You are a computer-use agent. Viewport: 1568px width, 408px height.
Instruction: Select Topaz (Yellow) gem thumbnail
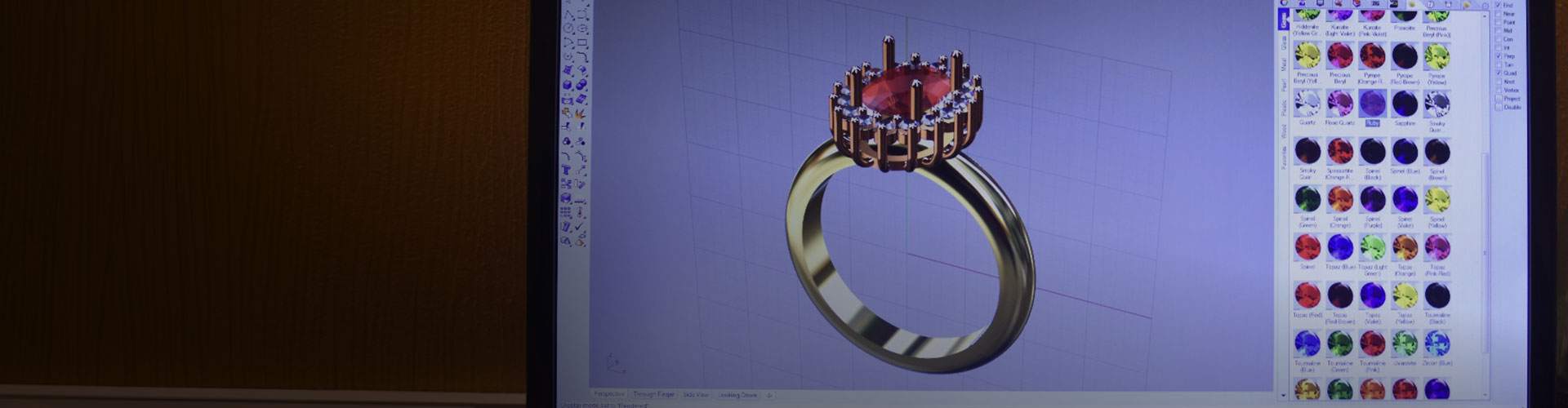coord(1404,295)
